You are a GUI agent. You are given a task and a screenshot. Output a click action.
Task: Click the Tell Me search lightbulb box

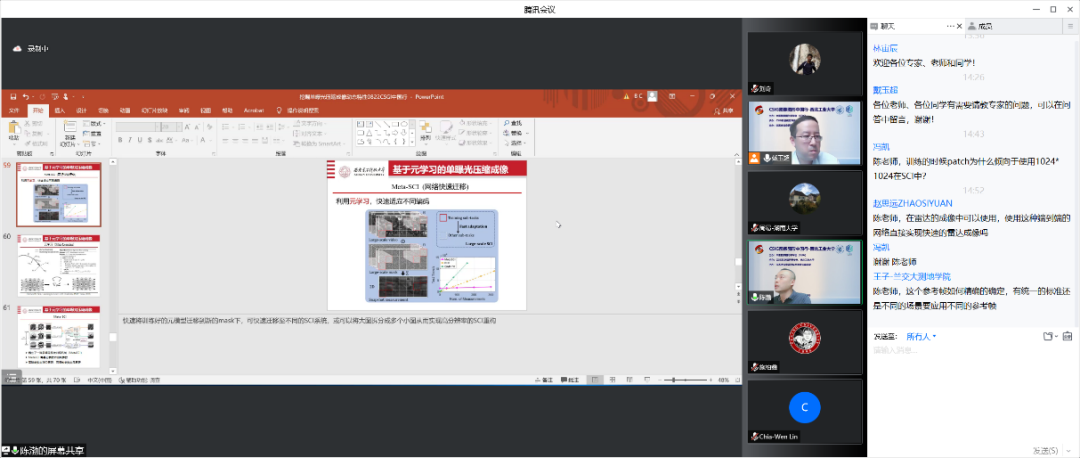(298, 110)
